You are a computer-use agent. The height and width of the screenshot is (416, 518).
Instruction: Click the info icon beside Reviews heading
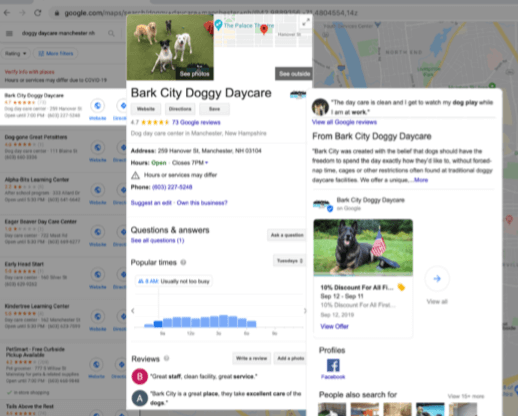click(166, 358)
